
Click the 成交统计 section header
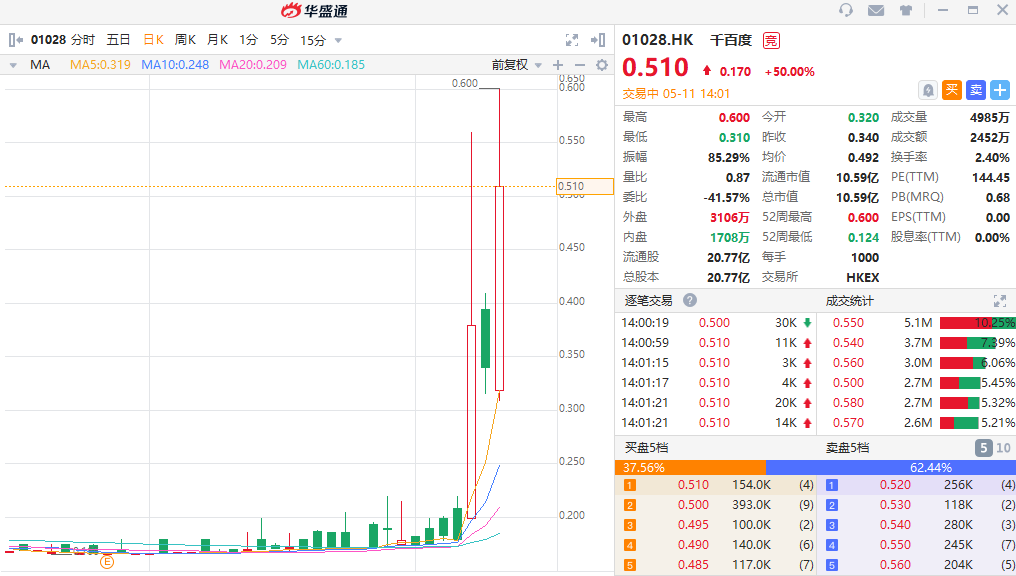849,301
